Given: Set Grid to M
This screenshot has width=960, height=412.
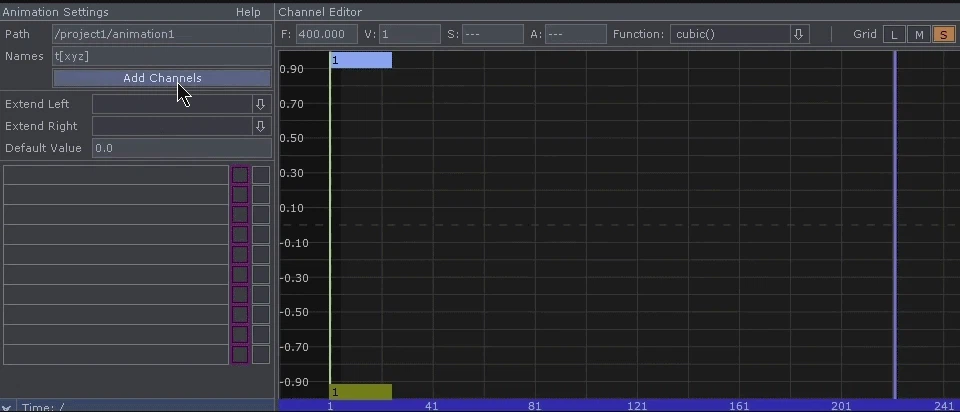Looking at the screenshot, I should click(x=919, y=35).
